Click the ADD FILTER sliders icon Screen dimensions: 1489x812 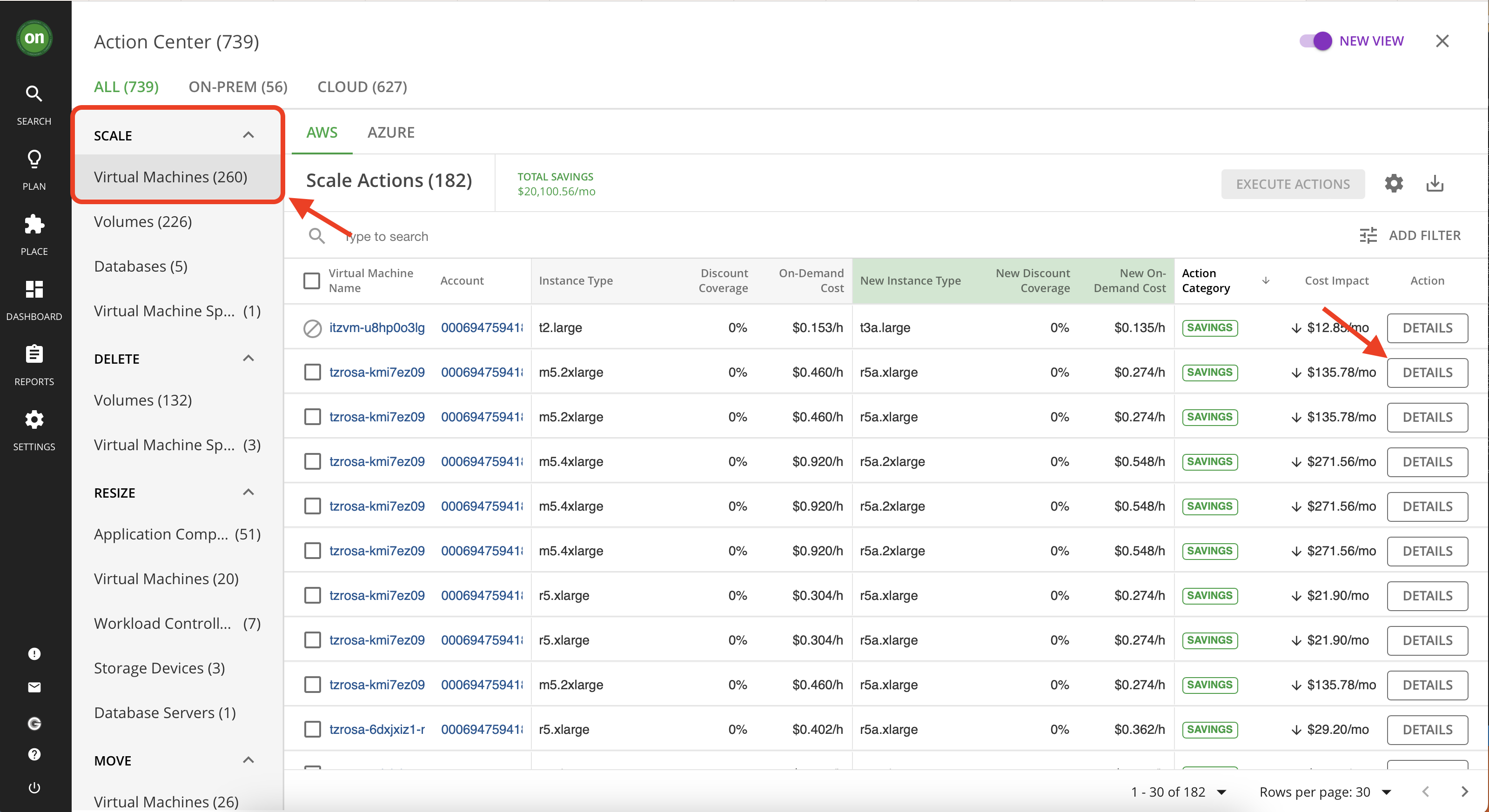[1368, 236]
